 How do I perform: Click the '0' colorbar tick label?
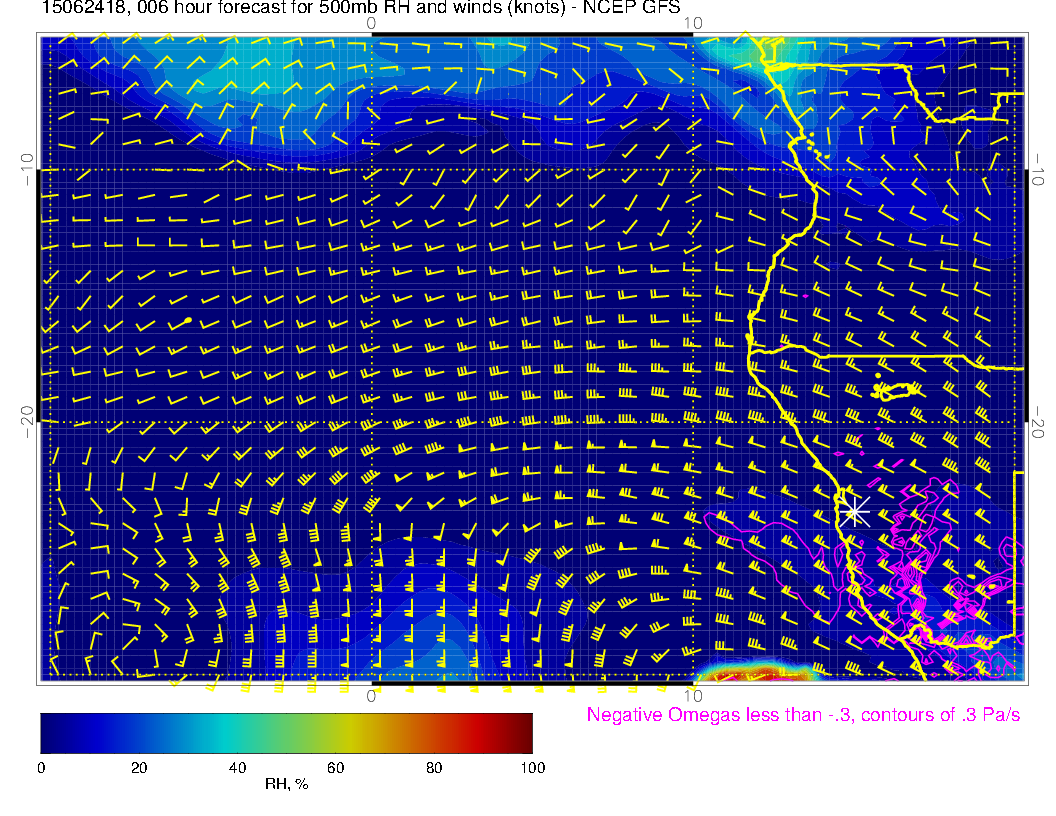pyautogui.click(x=41, y=768)
